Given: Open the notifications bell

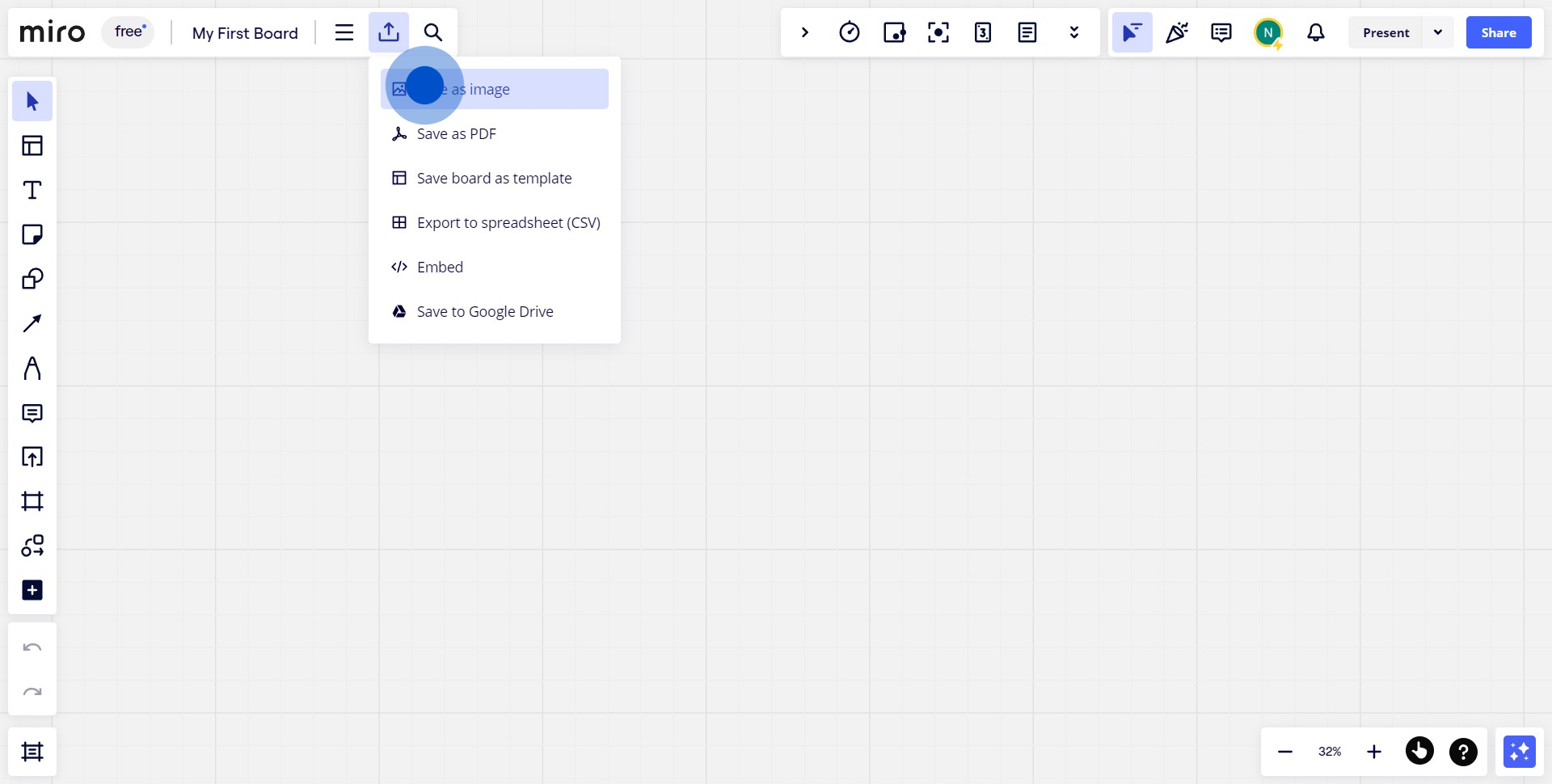Looking at the screenshot, I should [x=1316, y=32].
